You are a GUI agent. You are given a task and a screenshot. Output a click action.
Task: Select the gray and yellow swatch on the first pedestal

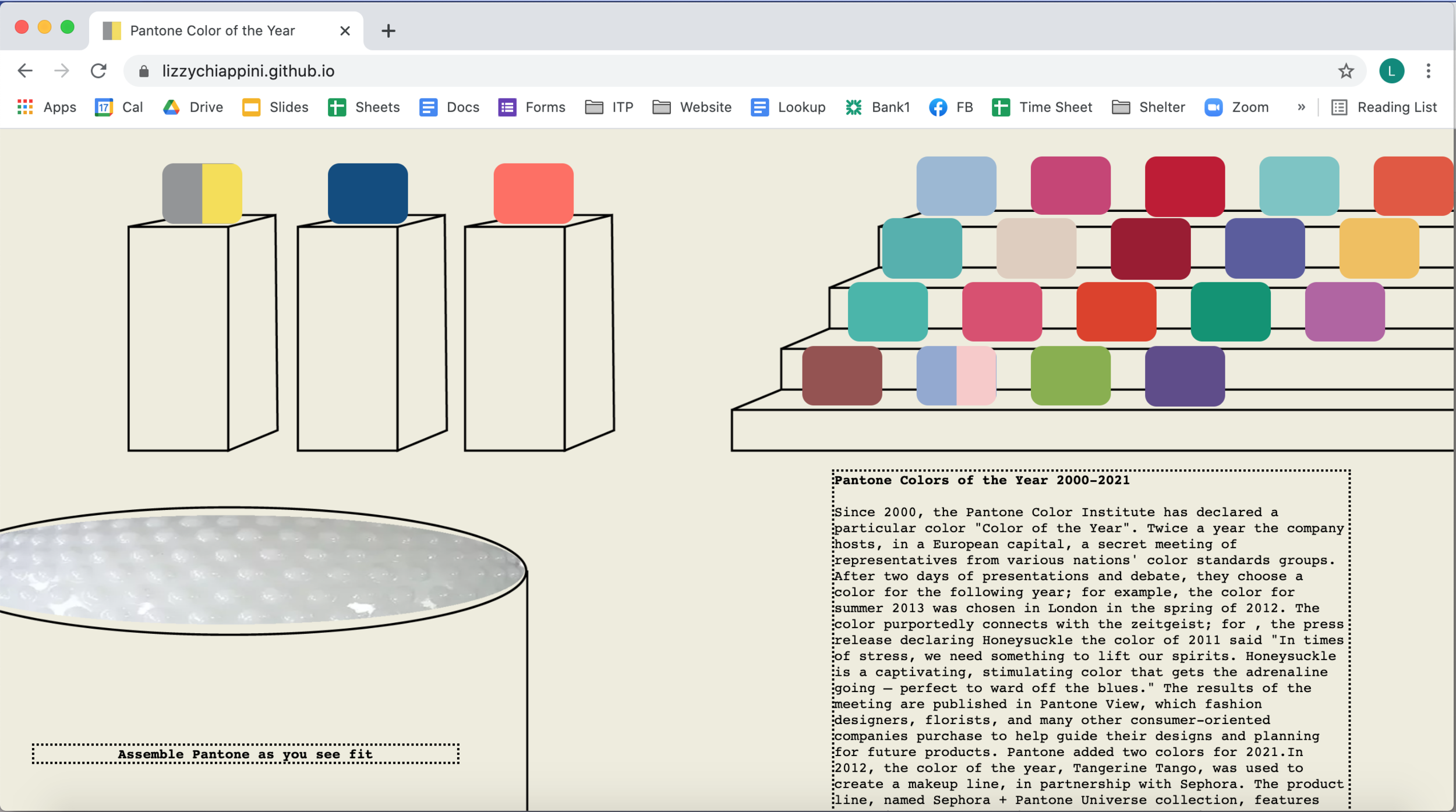pos(202,193)
